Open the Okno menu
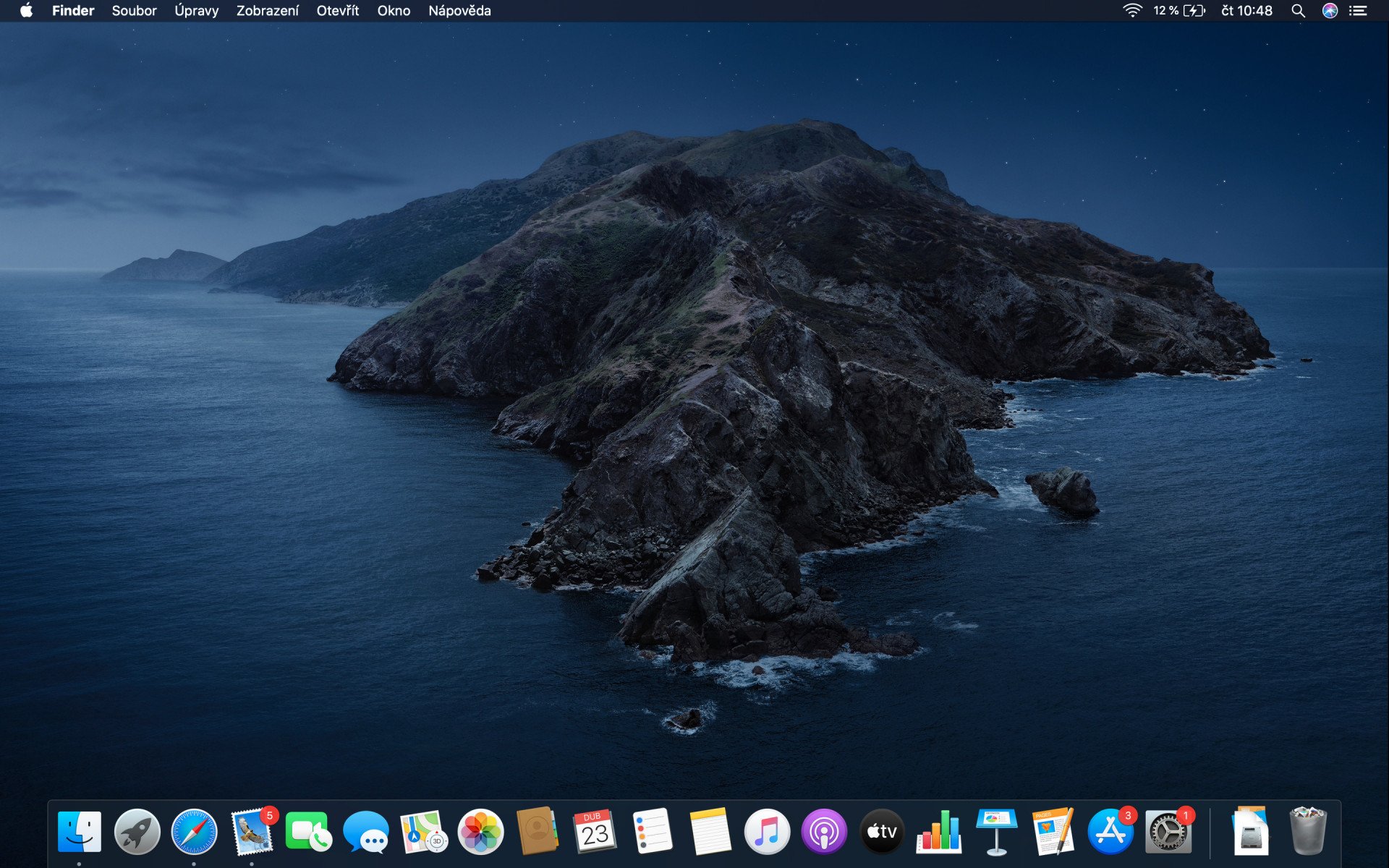This screenshot has width=1389, height=868. click(x=394, y=11)
